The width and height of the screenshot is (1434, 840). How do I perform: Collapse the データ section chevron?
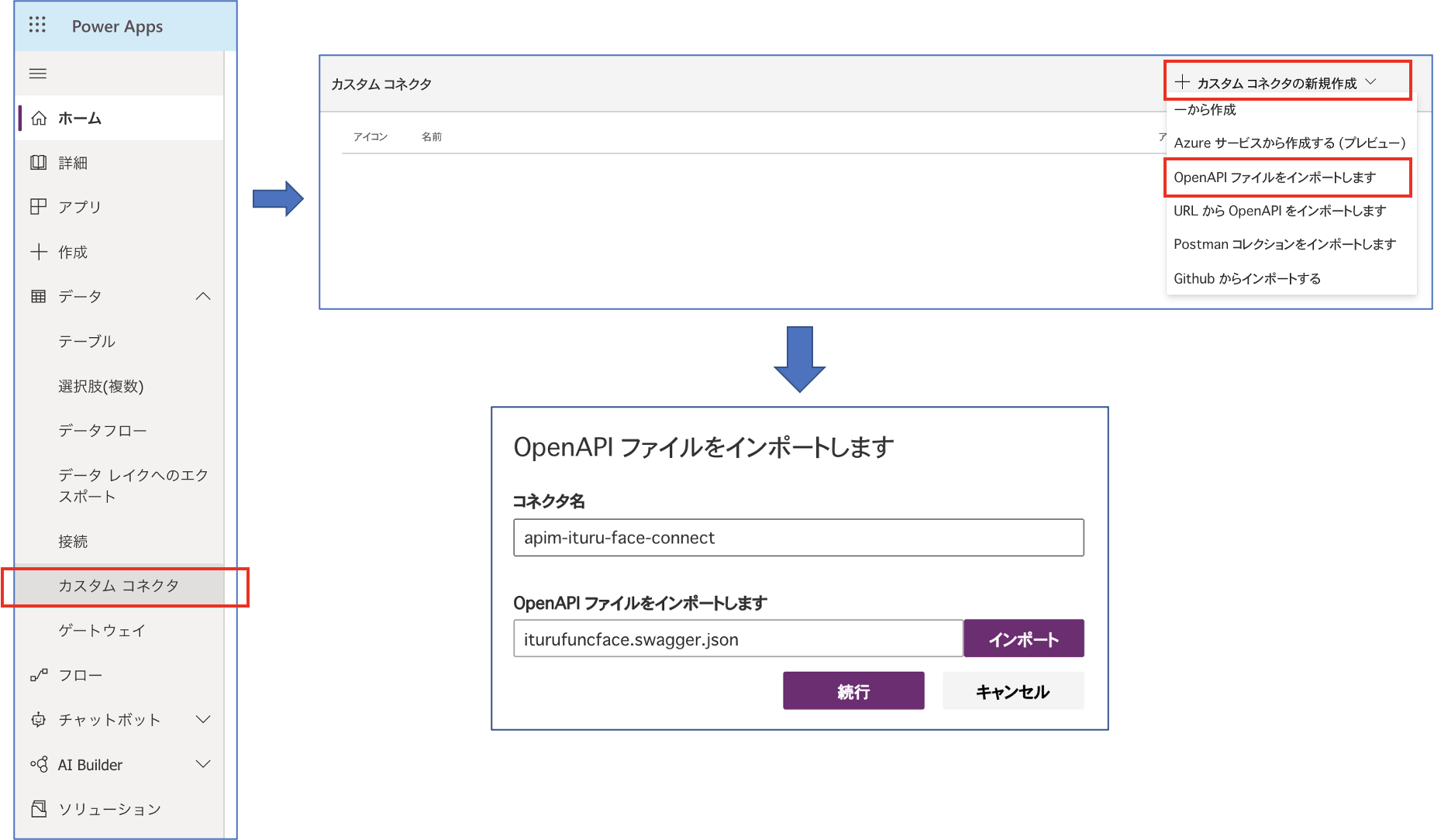pyautogui.click(x=203, y=296)
